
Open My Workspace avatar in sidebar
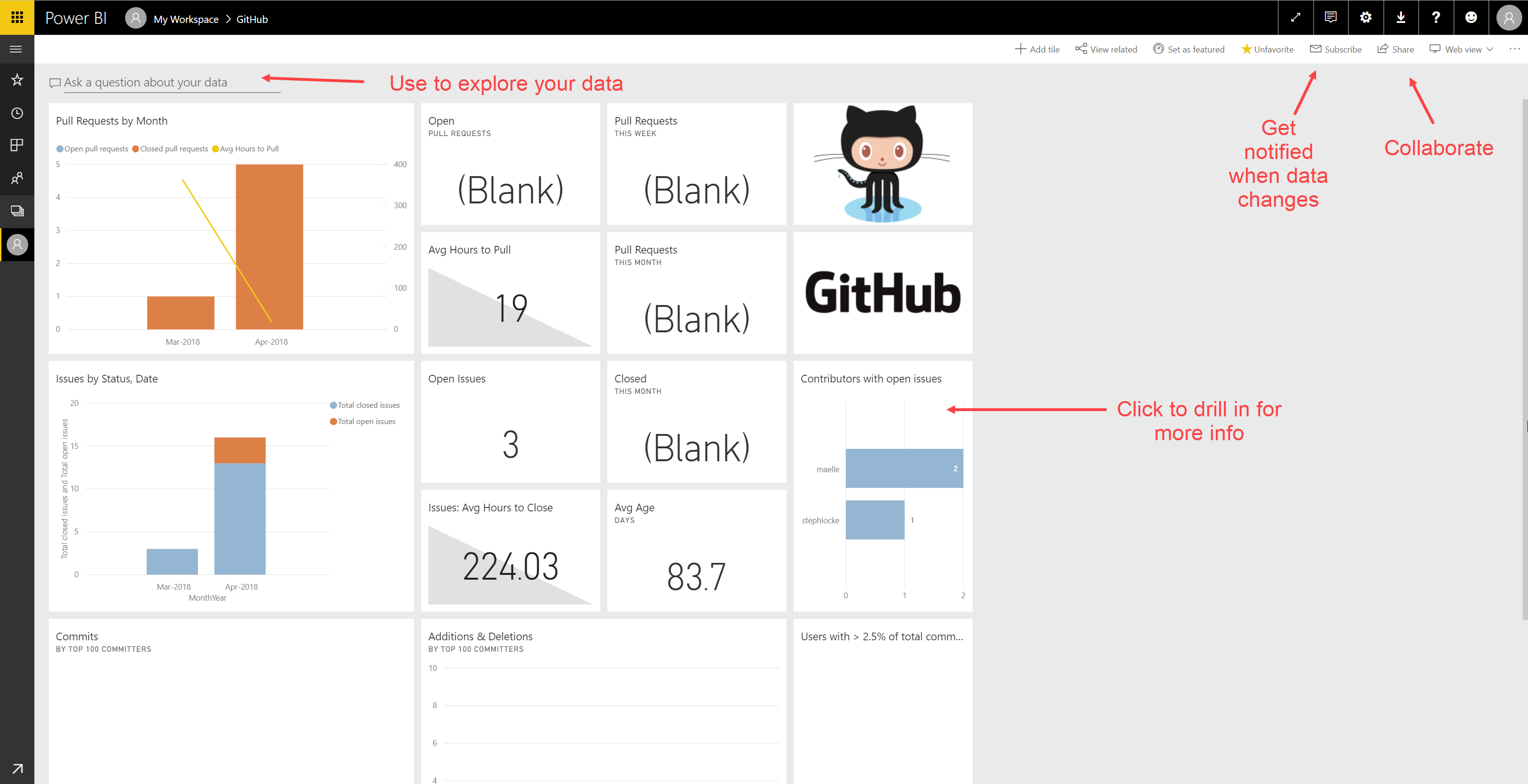17,244
